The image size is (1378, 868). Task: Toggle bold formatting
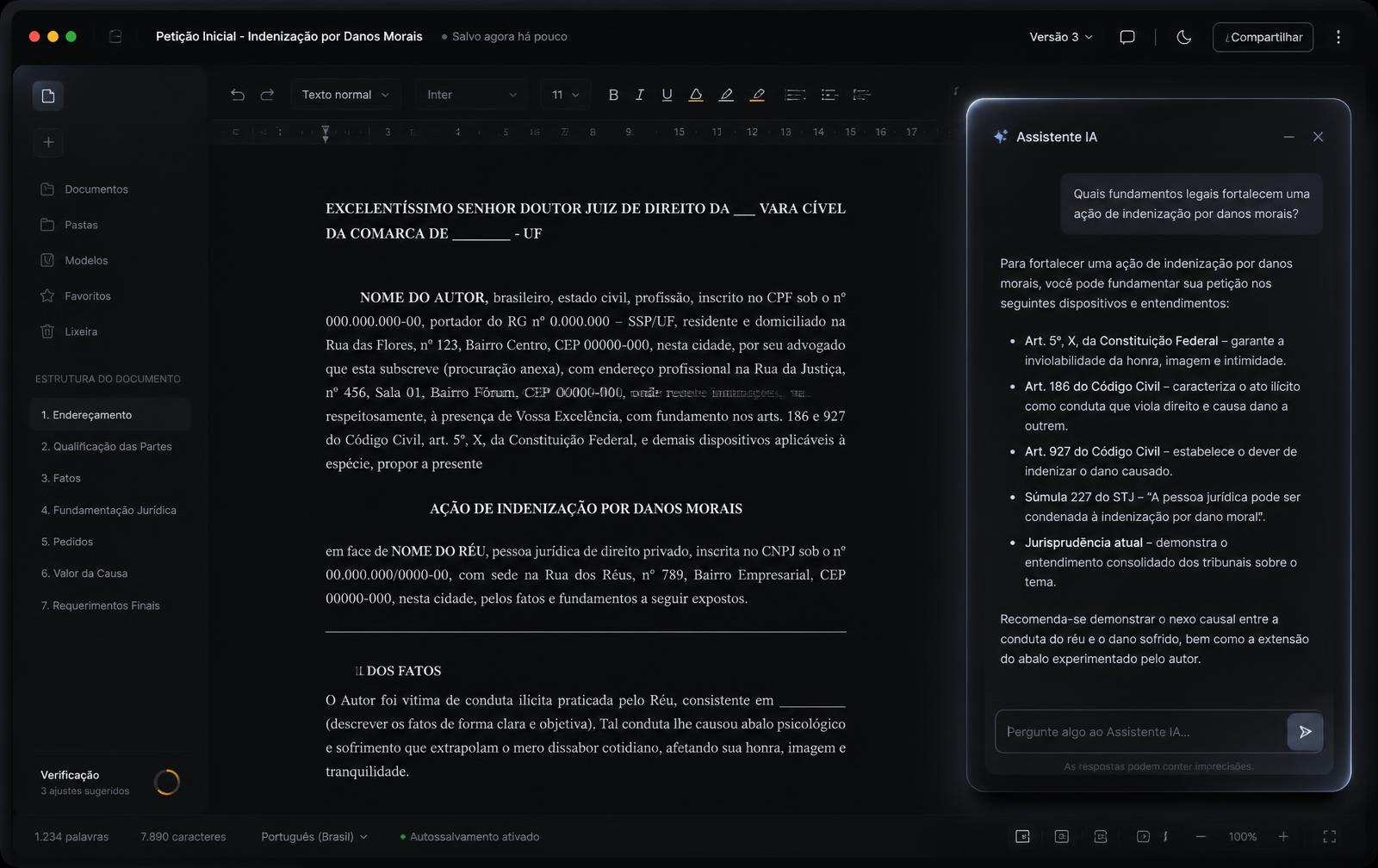pyautogui.click(x=613, y=95)
